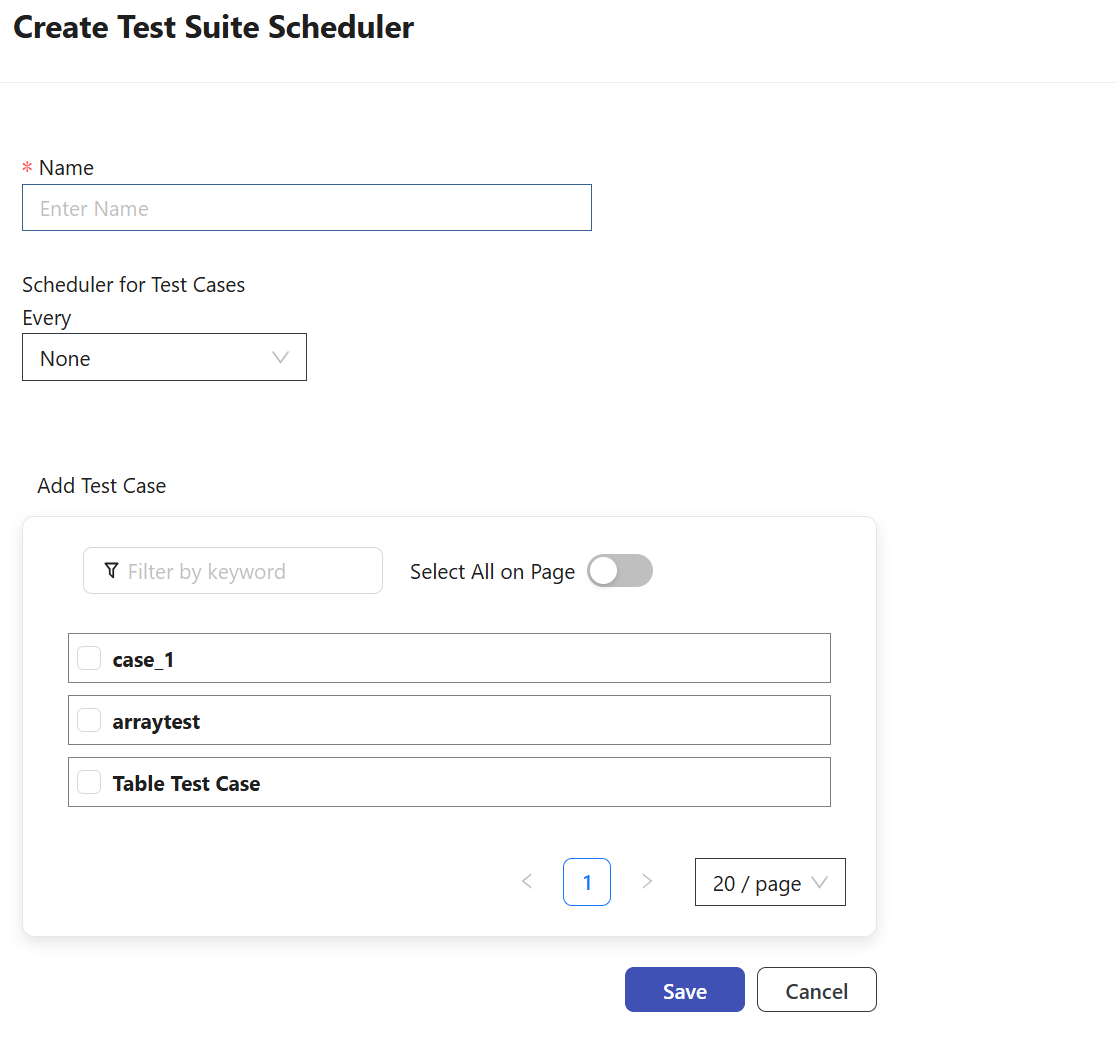This screenshot has height=1046, width=1117.
Task: Click the case_1 test case row label
Action: pyautogui.click(x=143, y=660)
